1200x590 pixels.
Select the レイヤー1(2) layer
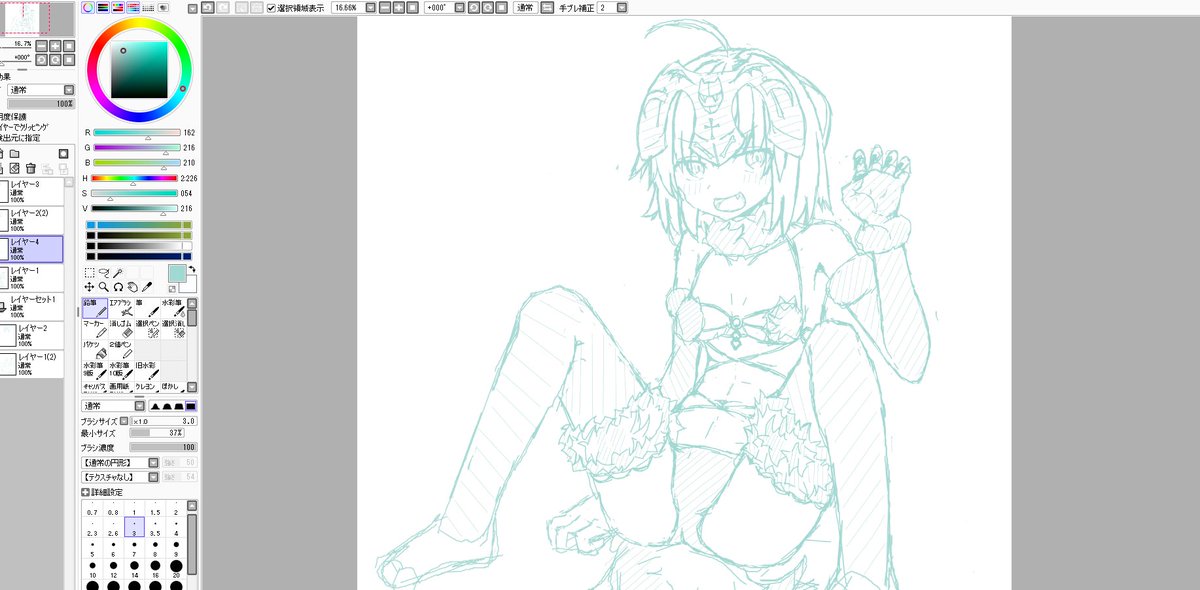pos(32,363)
